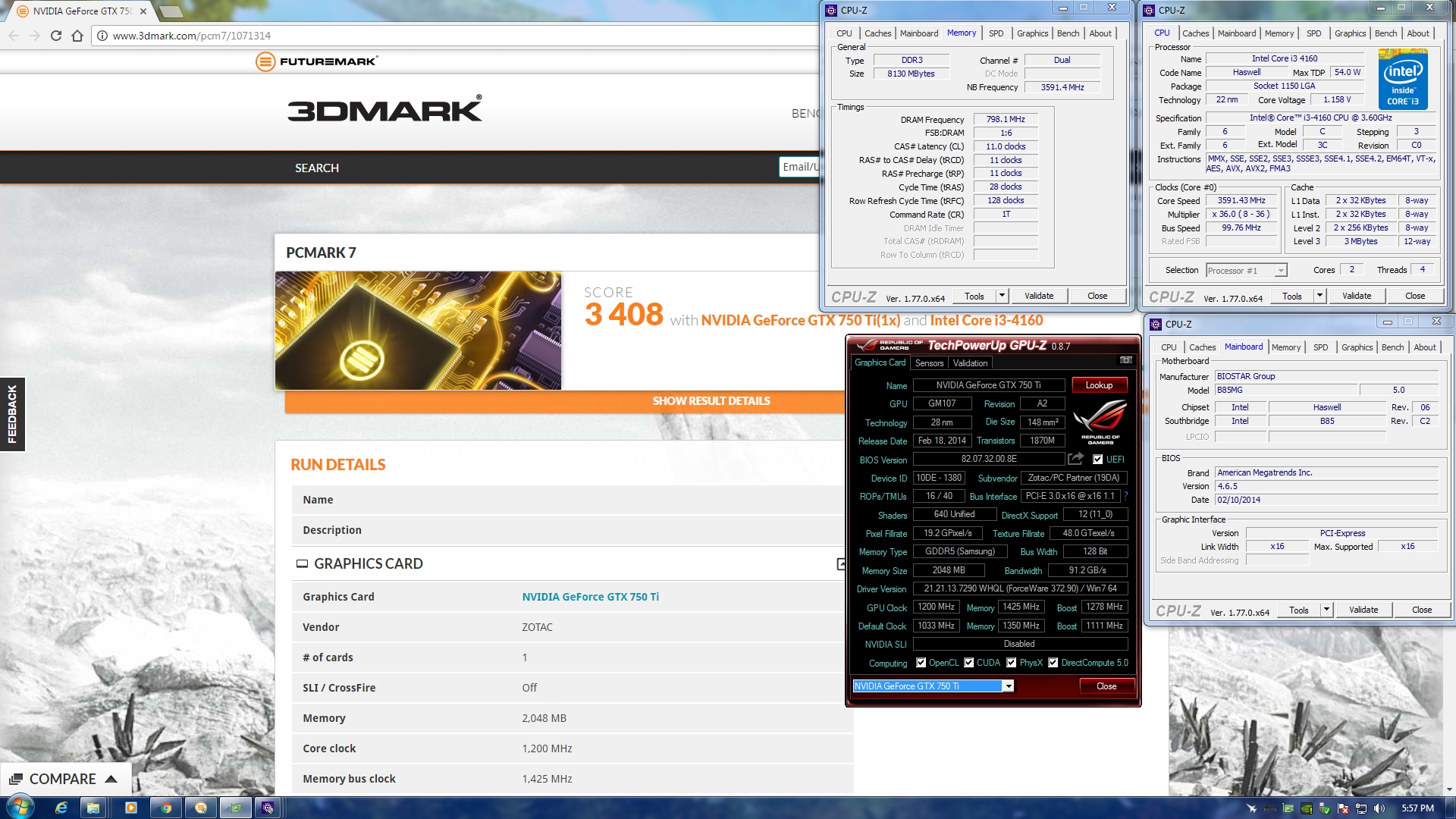
Task: Open media player from taskbar
Action: 130,808
